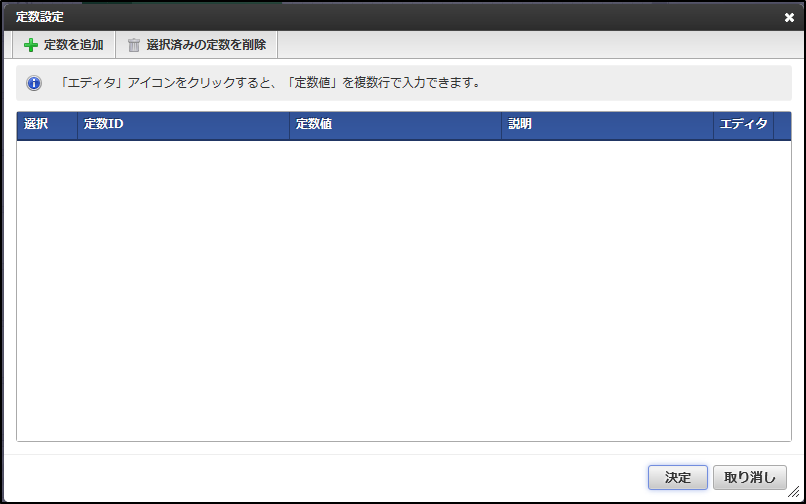
Task: Click the 取り消し button
Action: coord(749,477)
